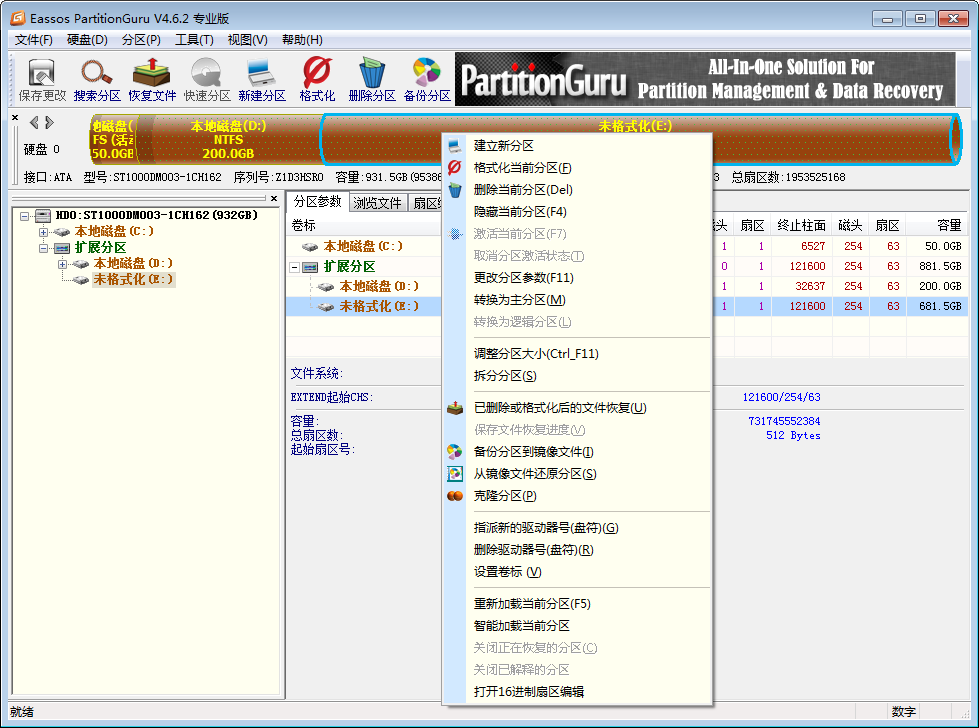The image size is (979, 728).
Task: Go to previous disk with left arrow
Action: coord(34,122)
